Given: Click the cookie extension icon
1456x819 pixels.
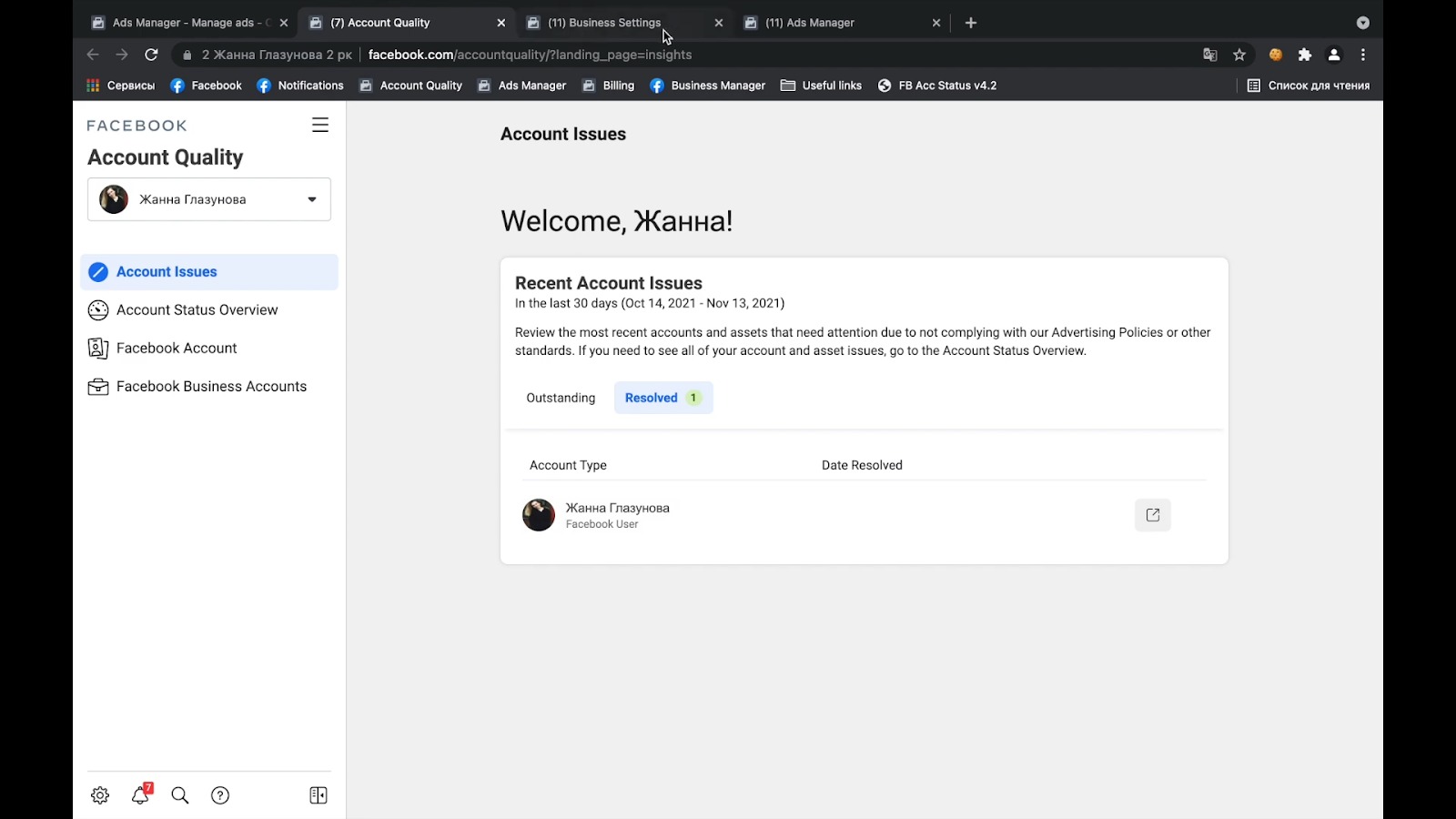Looking at the screenshot, I should coord(1276,55).
